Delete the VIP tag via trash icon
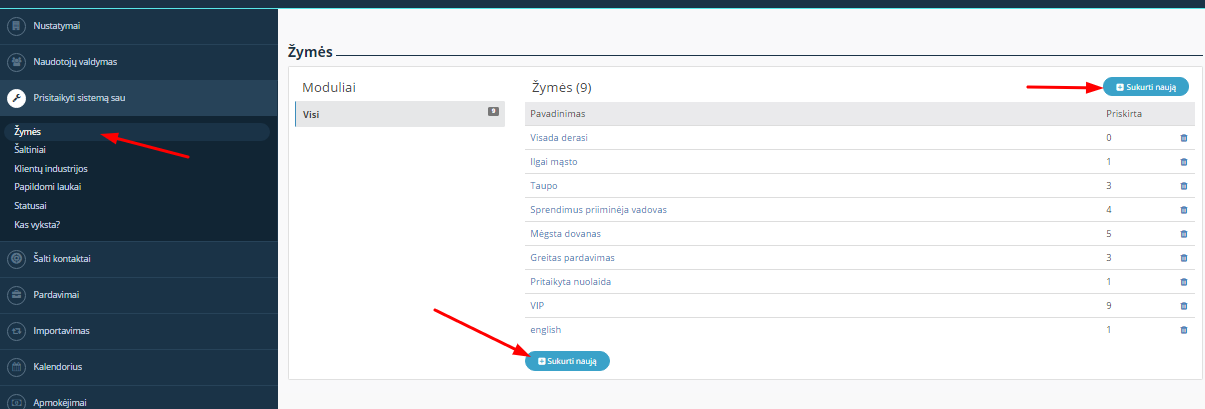 point(1184,306)
